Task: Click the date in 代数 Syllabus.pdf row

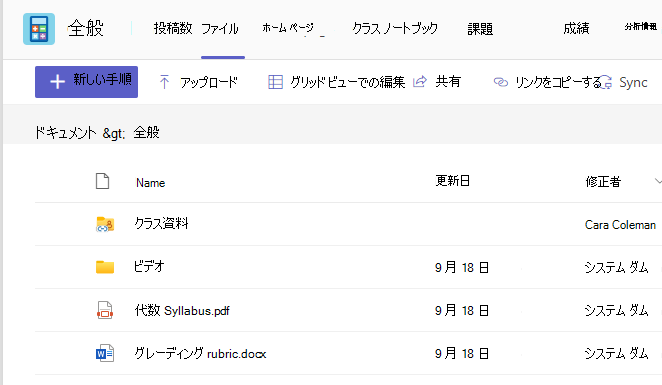Action: pos(462,311)
